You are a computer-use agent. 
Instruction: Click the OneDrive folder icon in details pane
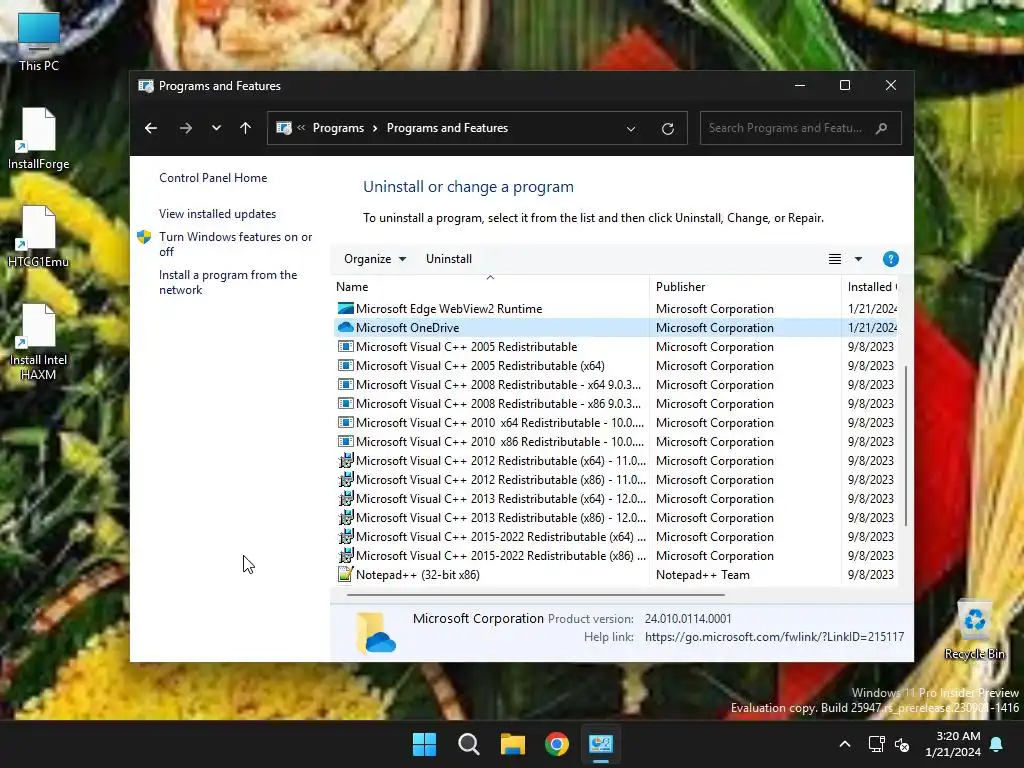coord(376,633)
